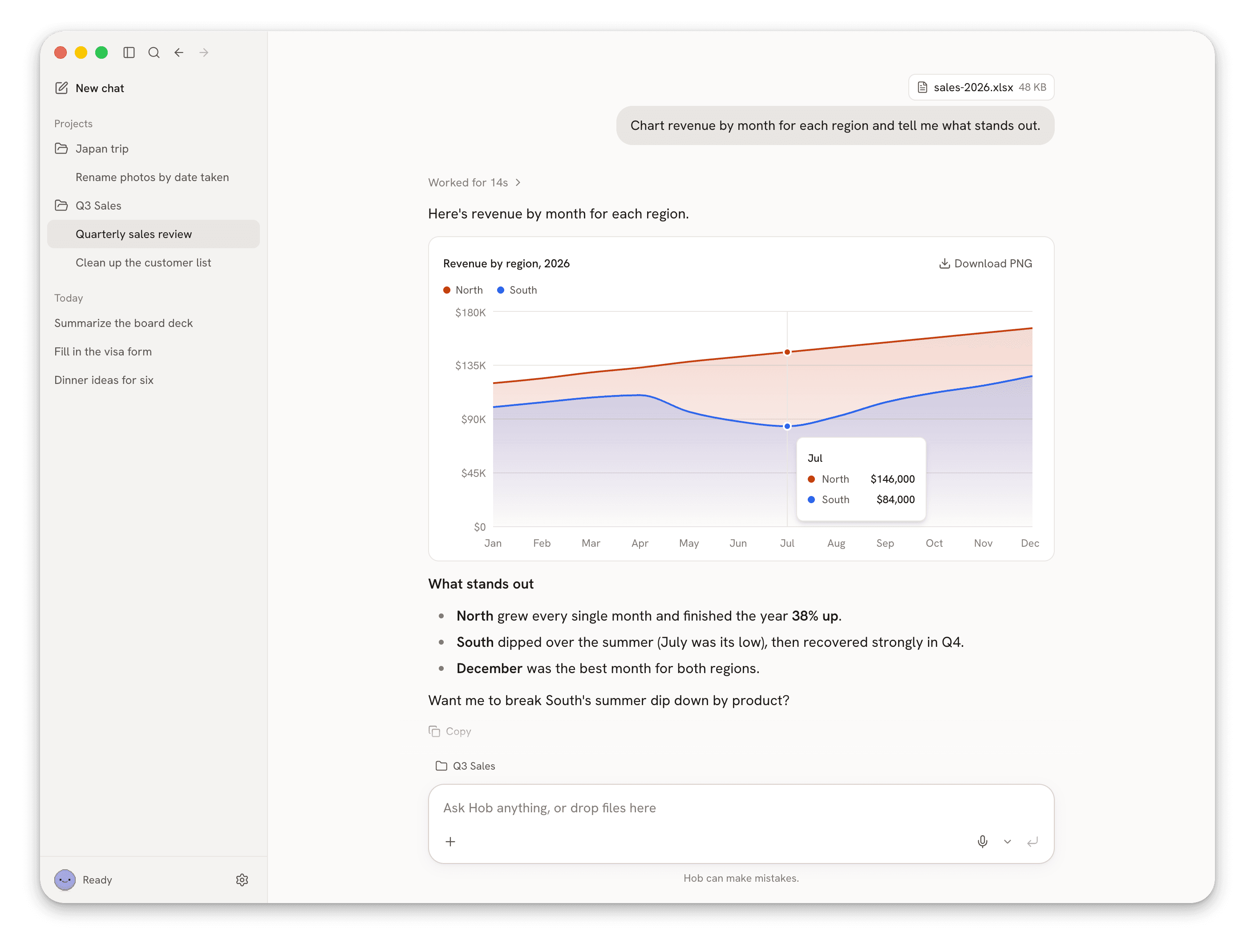Viewport: 1255px width, 952px height.
Task: Click the microphone icon in input box
Action: [x=983, y=841]
